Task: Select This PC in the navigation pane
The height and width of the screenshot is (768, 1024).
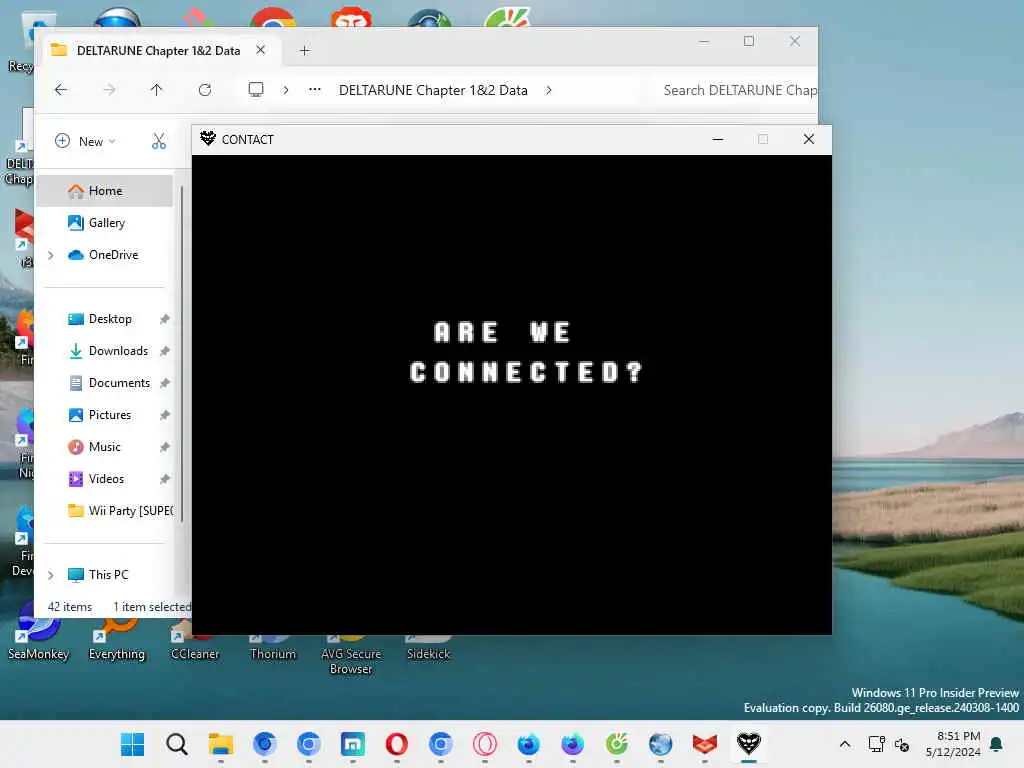Action: pyautogui.click(x=105, y=575)
